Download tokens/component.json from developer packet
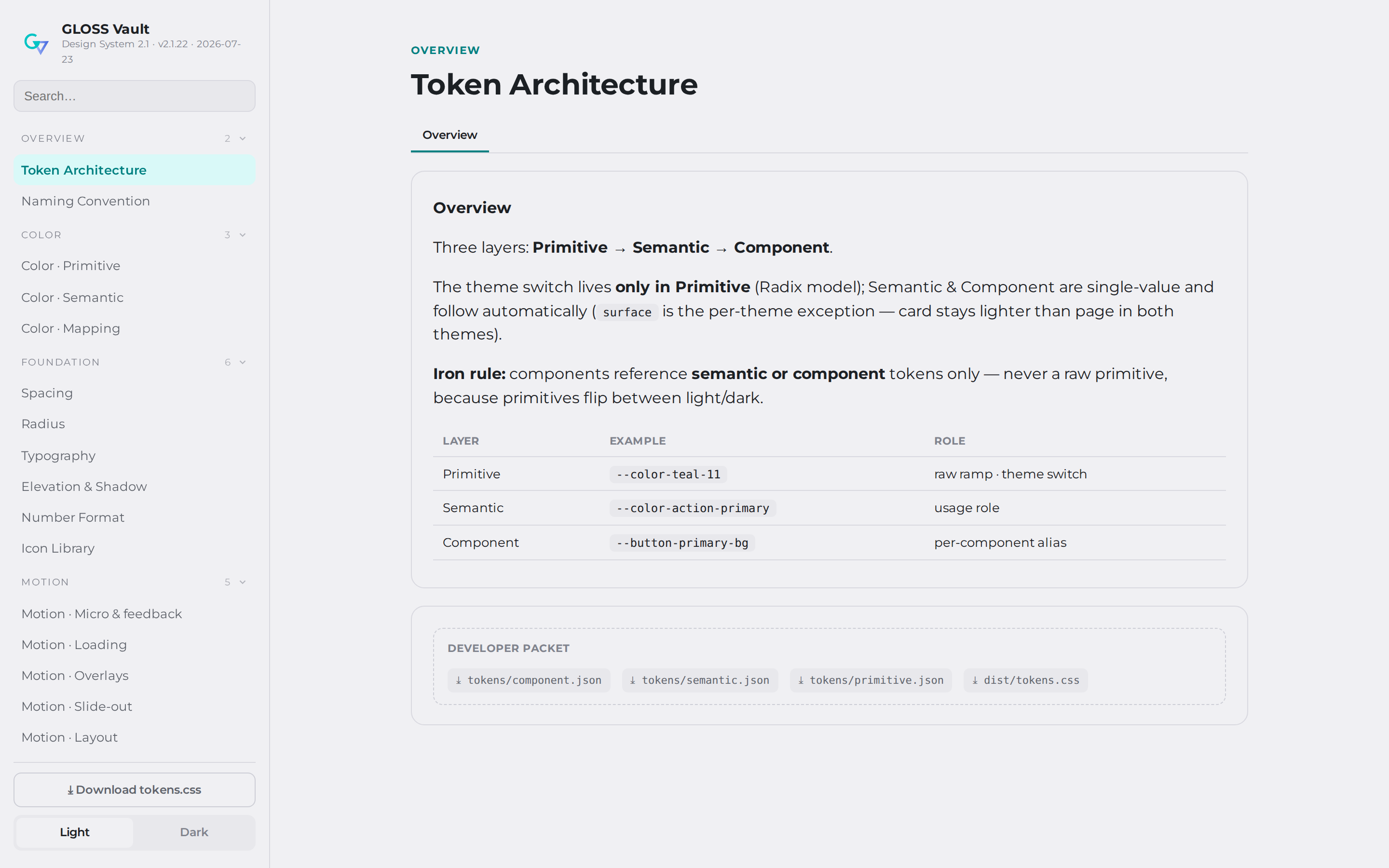 point(529,680)
